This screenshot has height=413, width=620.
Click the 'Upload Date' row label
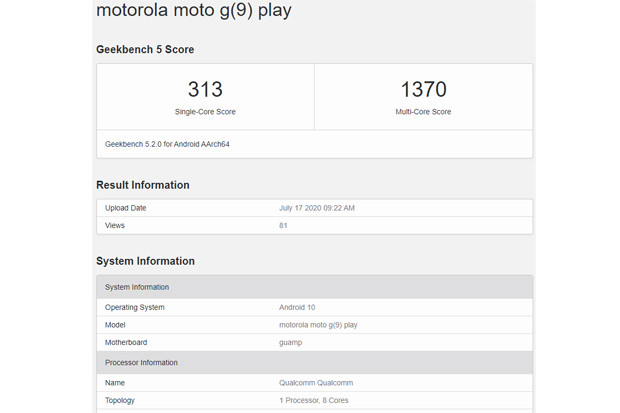[126, 208]
